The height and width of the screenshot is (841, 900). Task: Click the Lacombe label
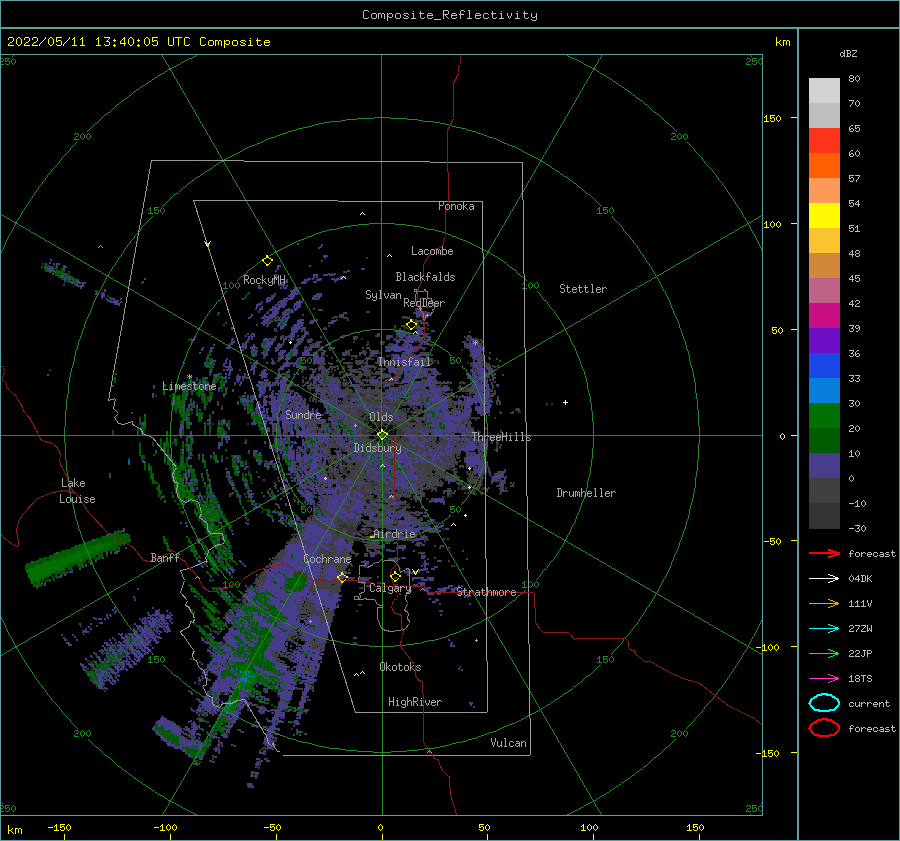click(x=432, y=251)
